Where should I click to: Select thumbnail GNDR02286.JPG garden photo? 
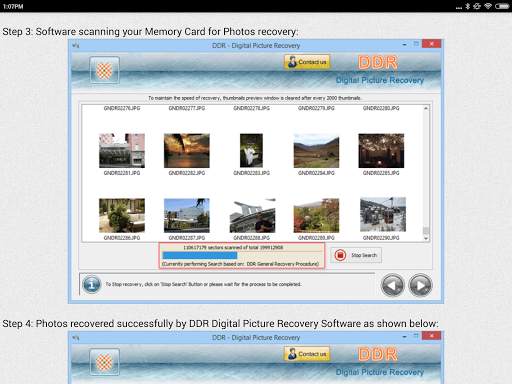[122, 215]
